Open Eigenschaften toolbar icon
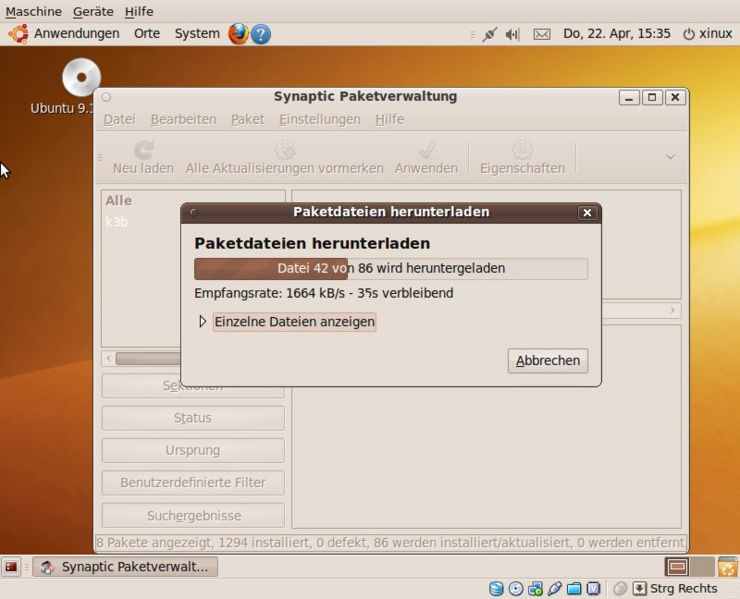 pos(522,150)
